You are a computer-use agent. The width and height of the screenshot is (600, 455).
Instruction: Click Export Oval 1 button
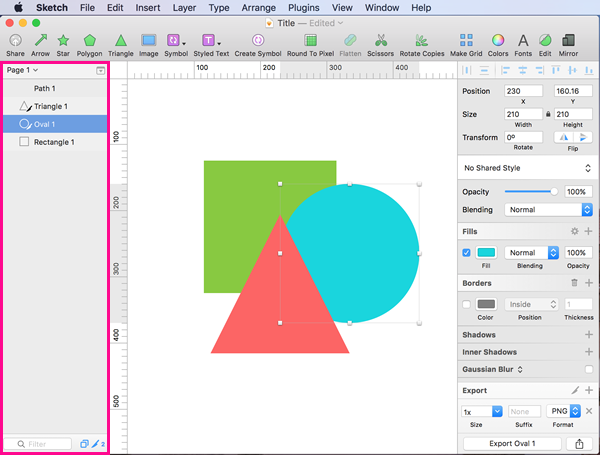click(512, 444)
